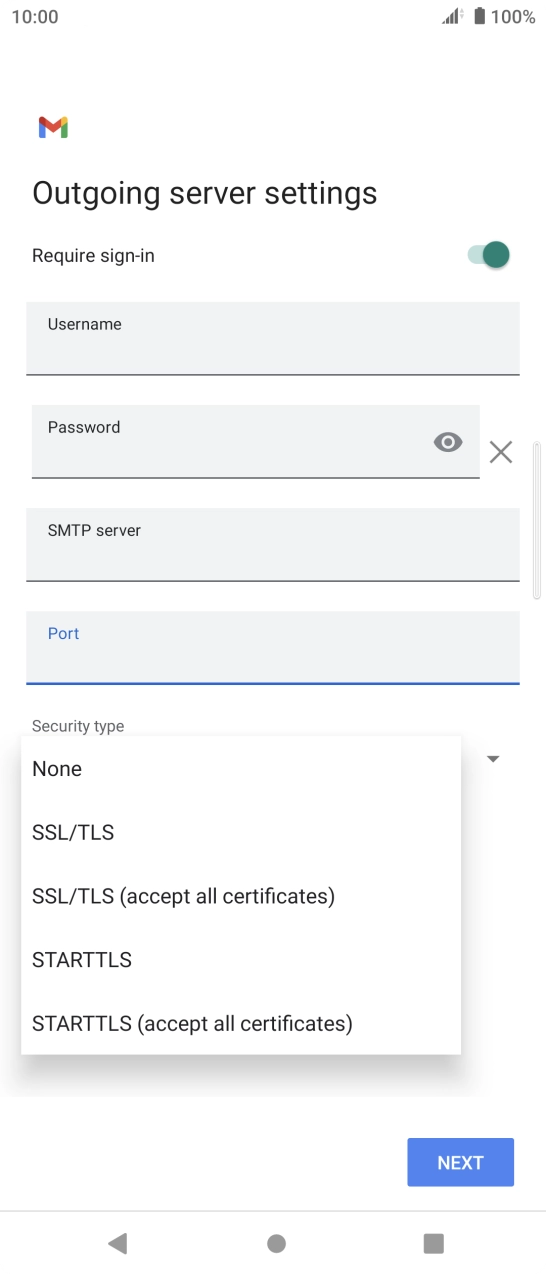
Task: Tap the Android back navigation icon
Action: point(118,1243)
